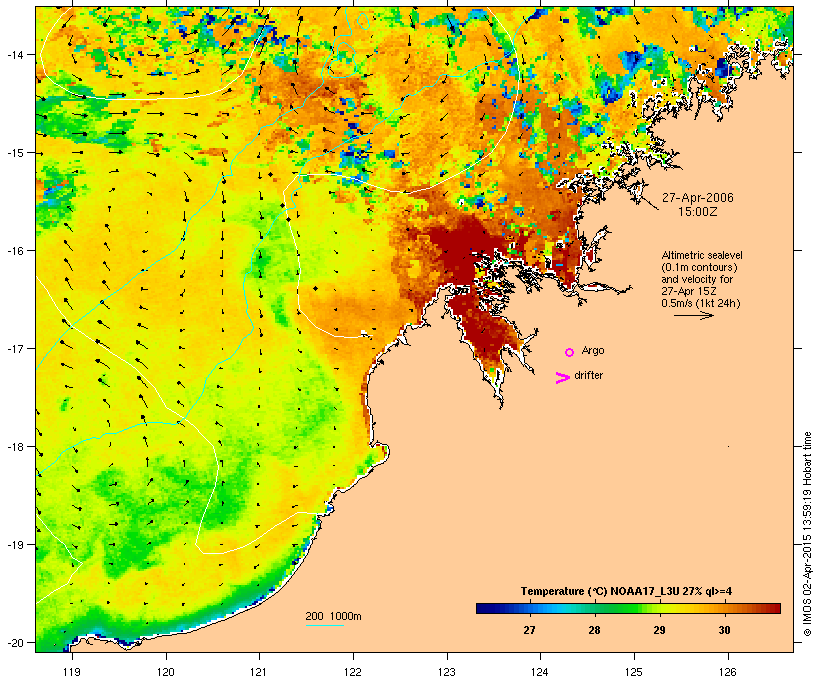820x680 pixels.
Task: Click the 0.5m/s velocity scale arrow
Action: pos(693,315)
